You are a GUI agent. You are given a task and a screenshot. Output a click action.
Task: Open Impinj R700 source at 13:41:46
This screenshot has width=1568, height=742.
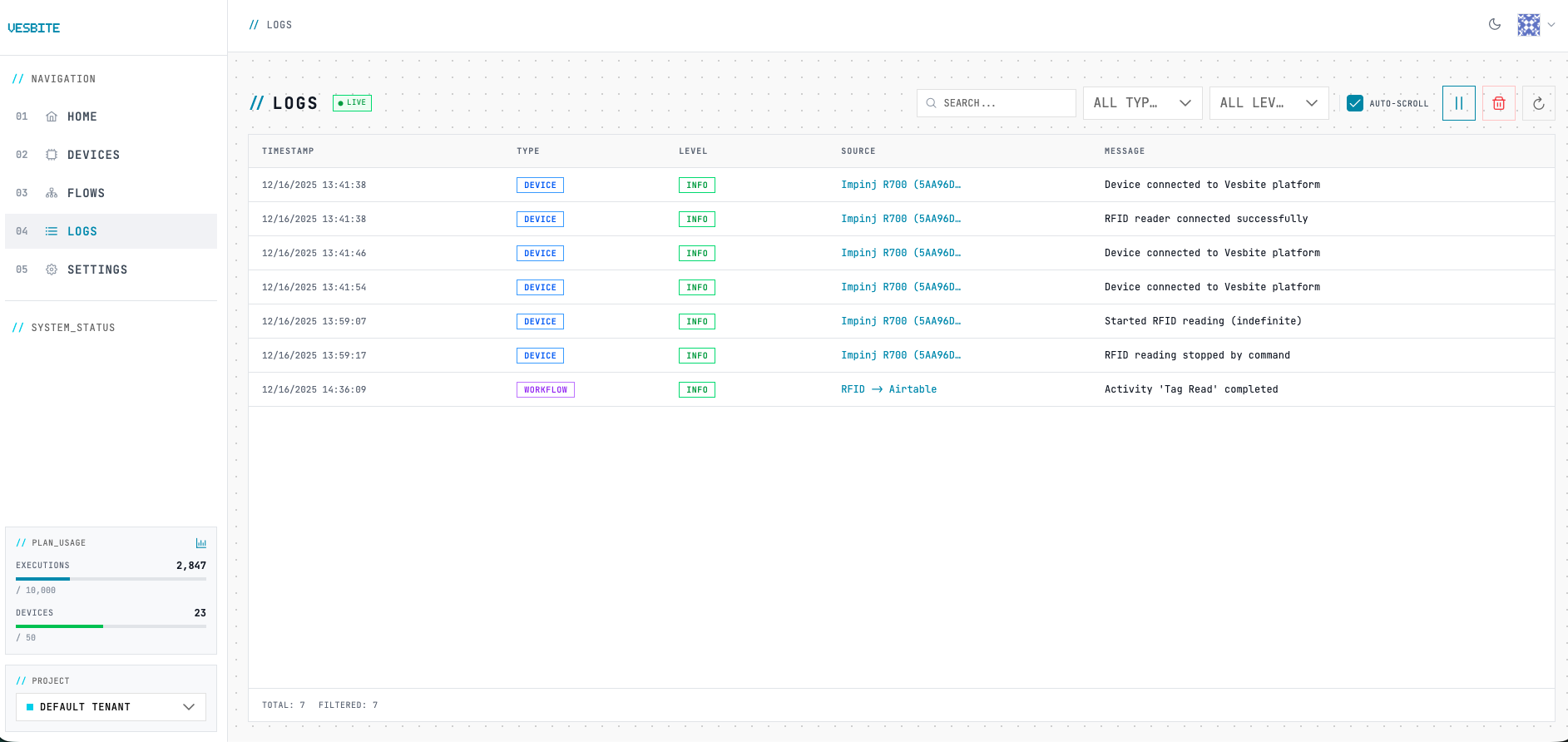(x=901, y=253)
